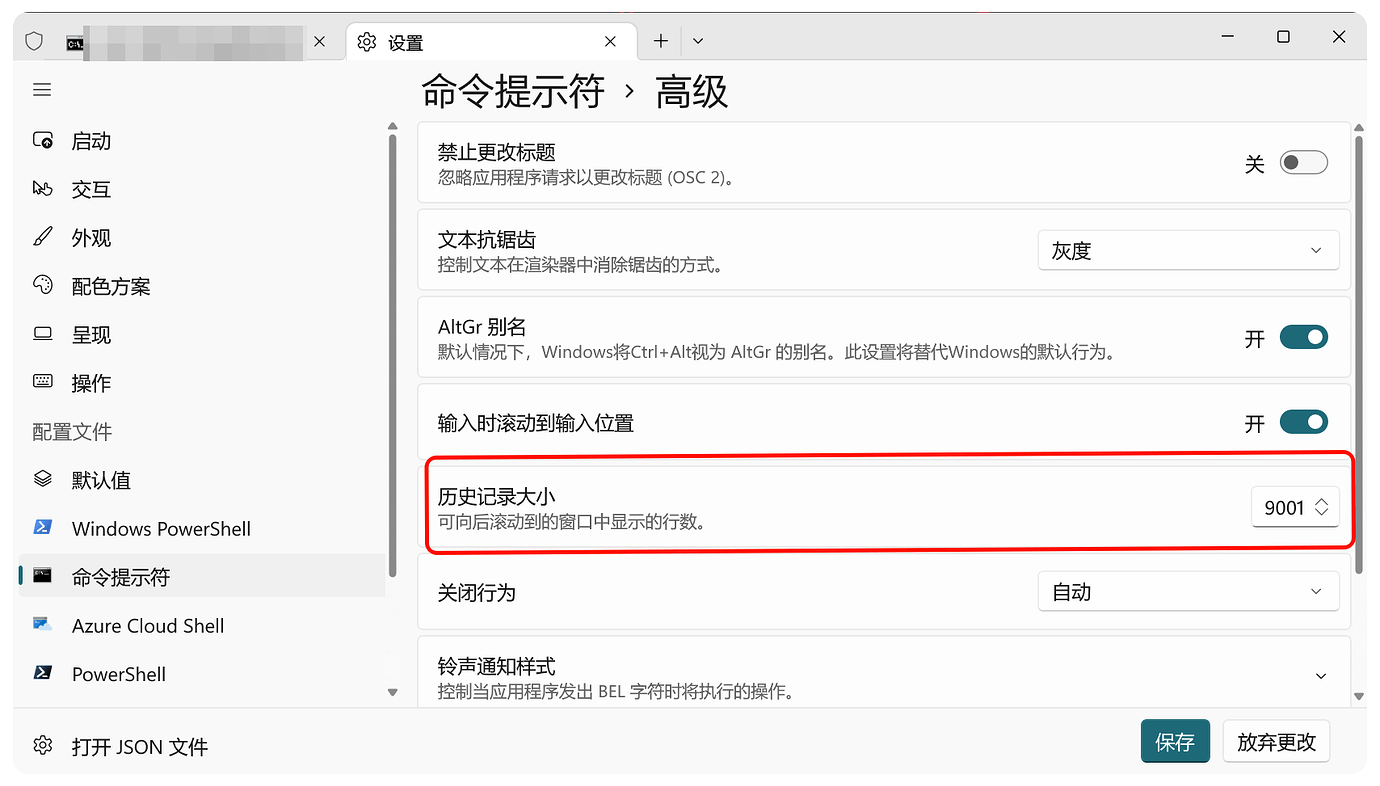
Task: Click the 默认值 layers icon
Action: pos(43,479)
